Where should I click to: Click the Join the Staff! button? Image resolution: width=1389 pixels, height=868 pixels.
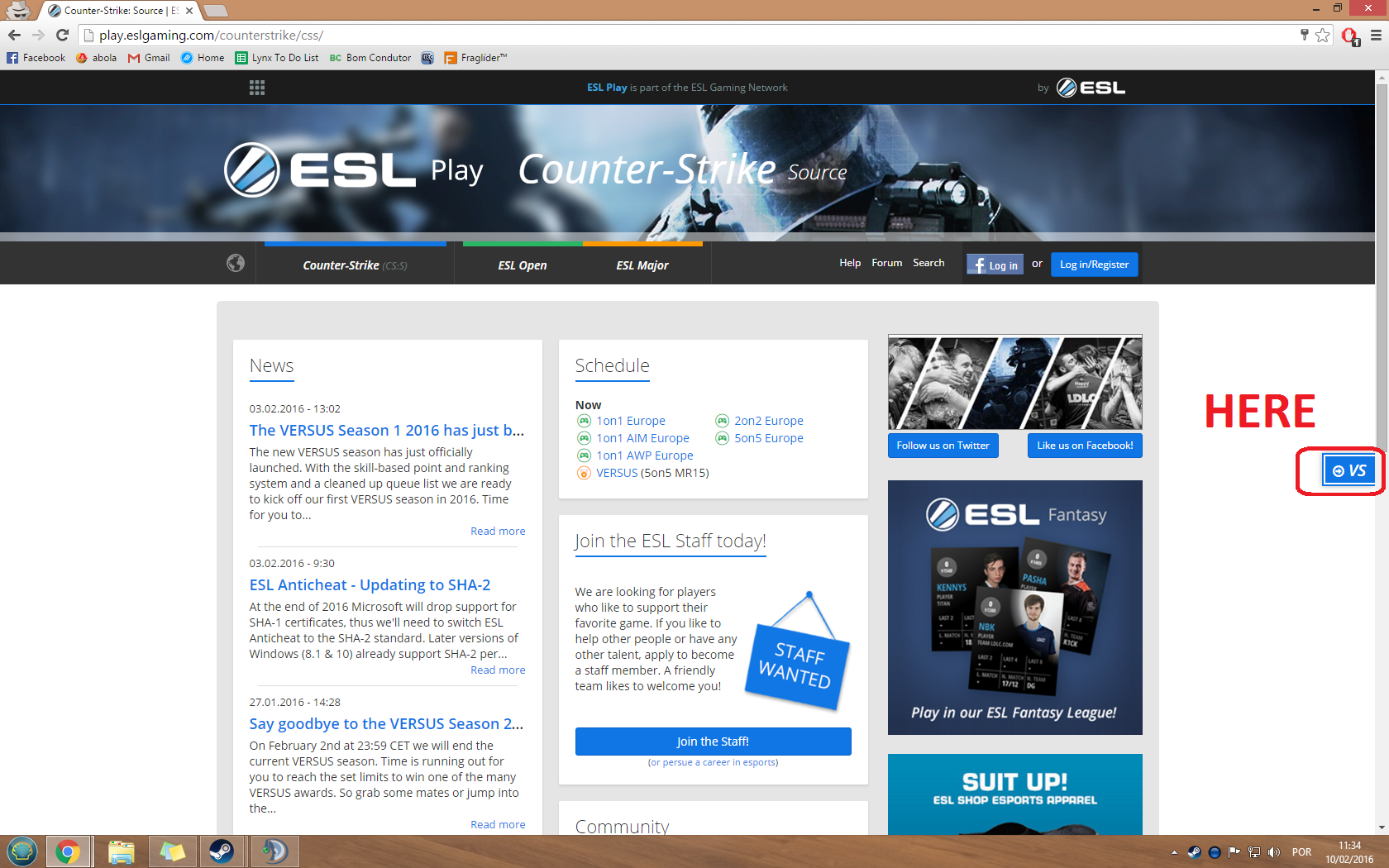coord(714,742)
